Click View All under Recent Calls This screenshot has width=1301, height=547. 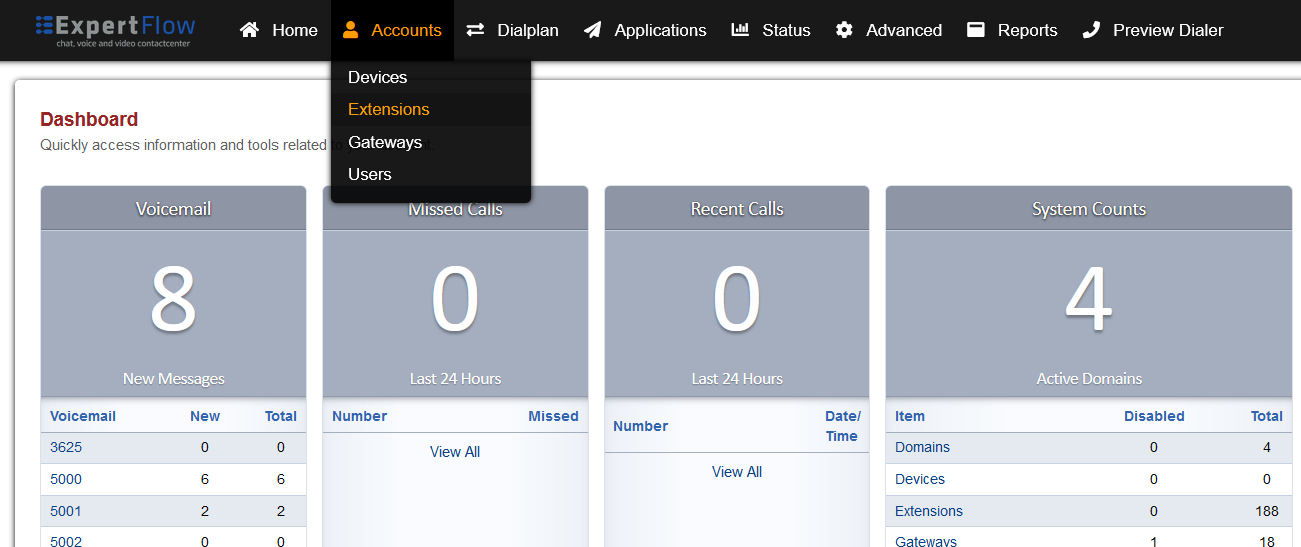737,472
